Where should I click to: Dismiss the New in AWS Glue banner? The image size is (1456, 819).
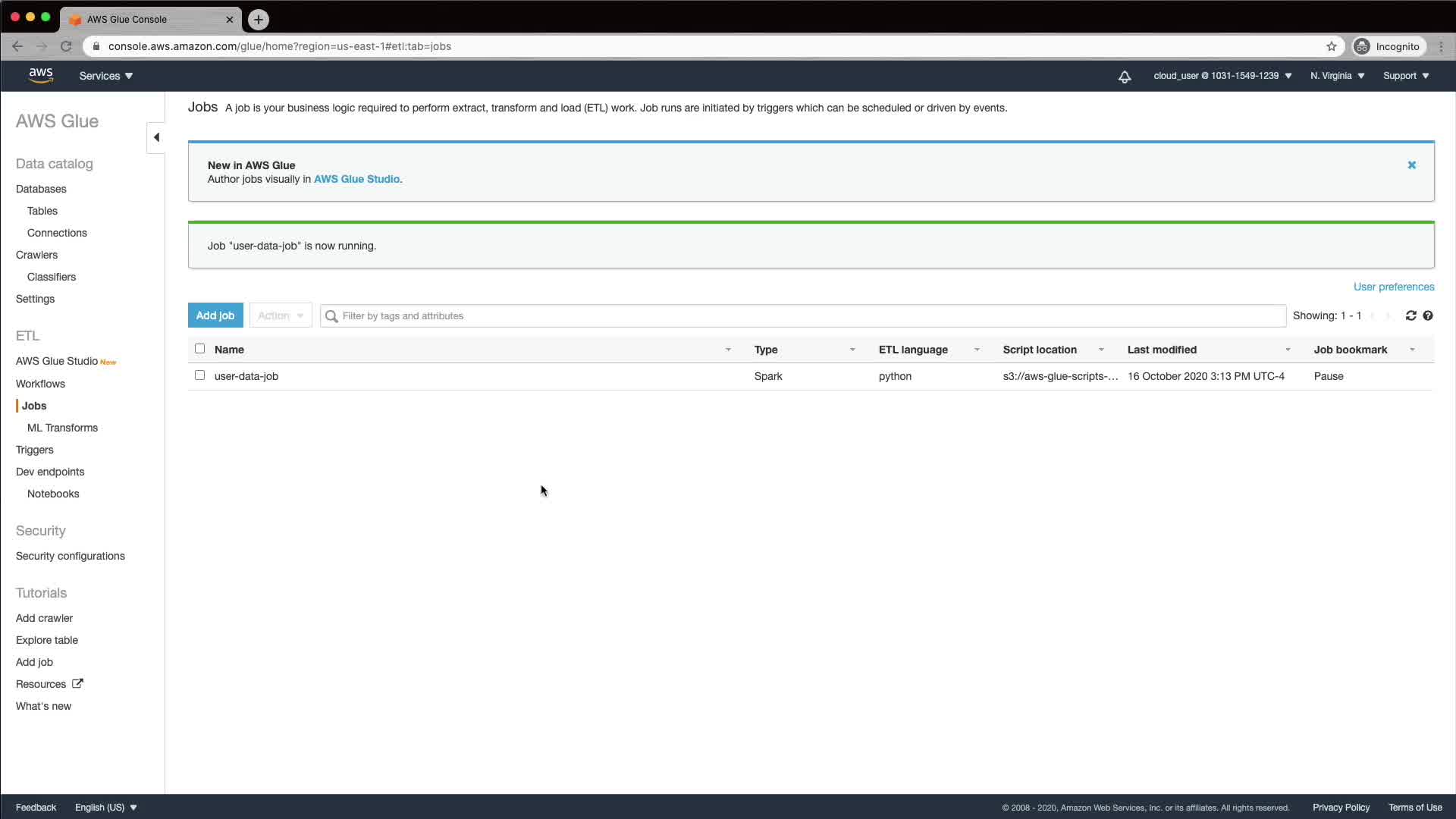point(1411,165)
